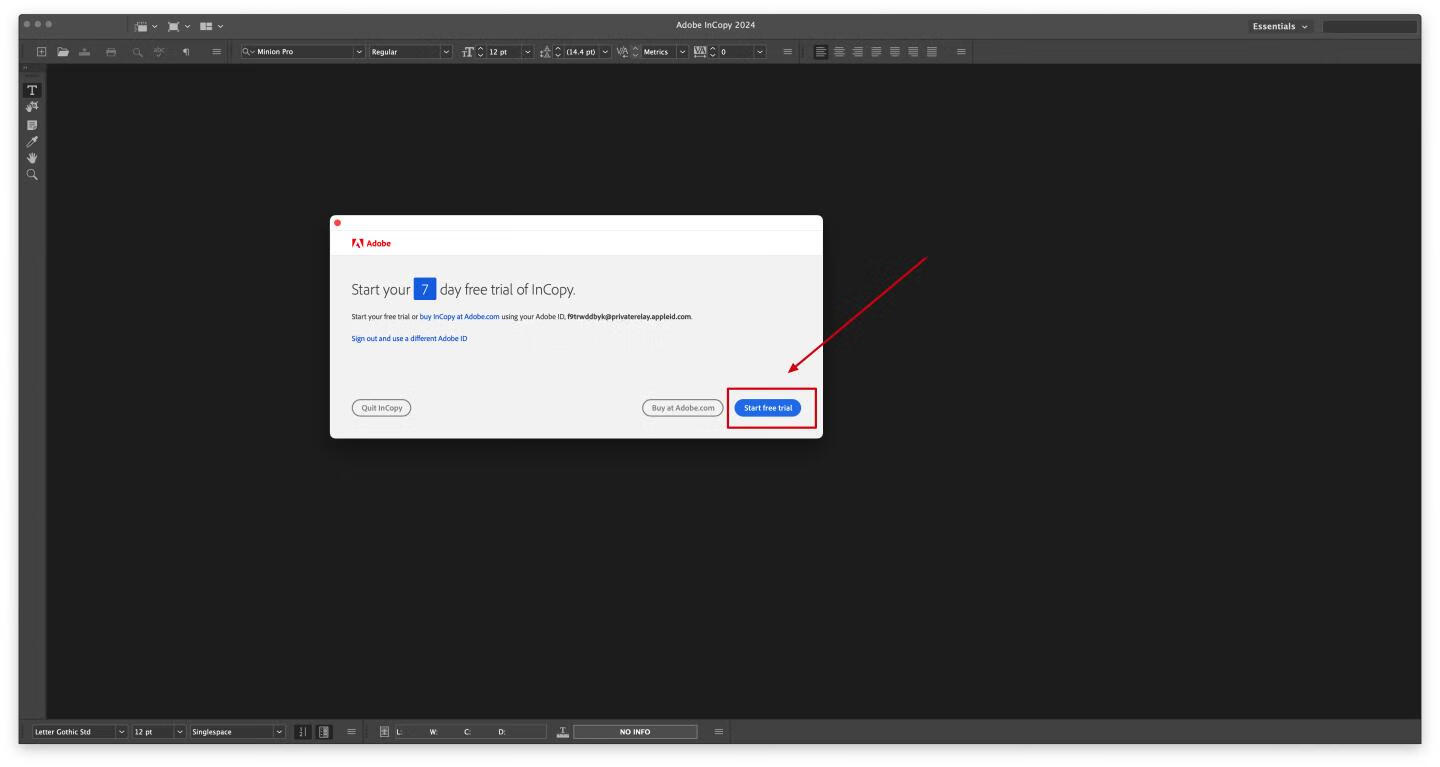Open the Letter Gothic Std font dropdown
Viewport: 1440px width, 767px height.
[122, 732]
